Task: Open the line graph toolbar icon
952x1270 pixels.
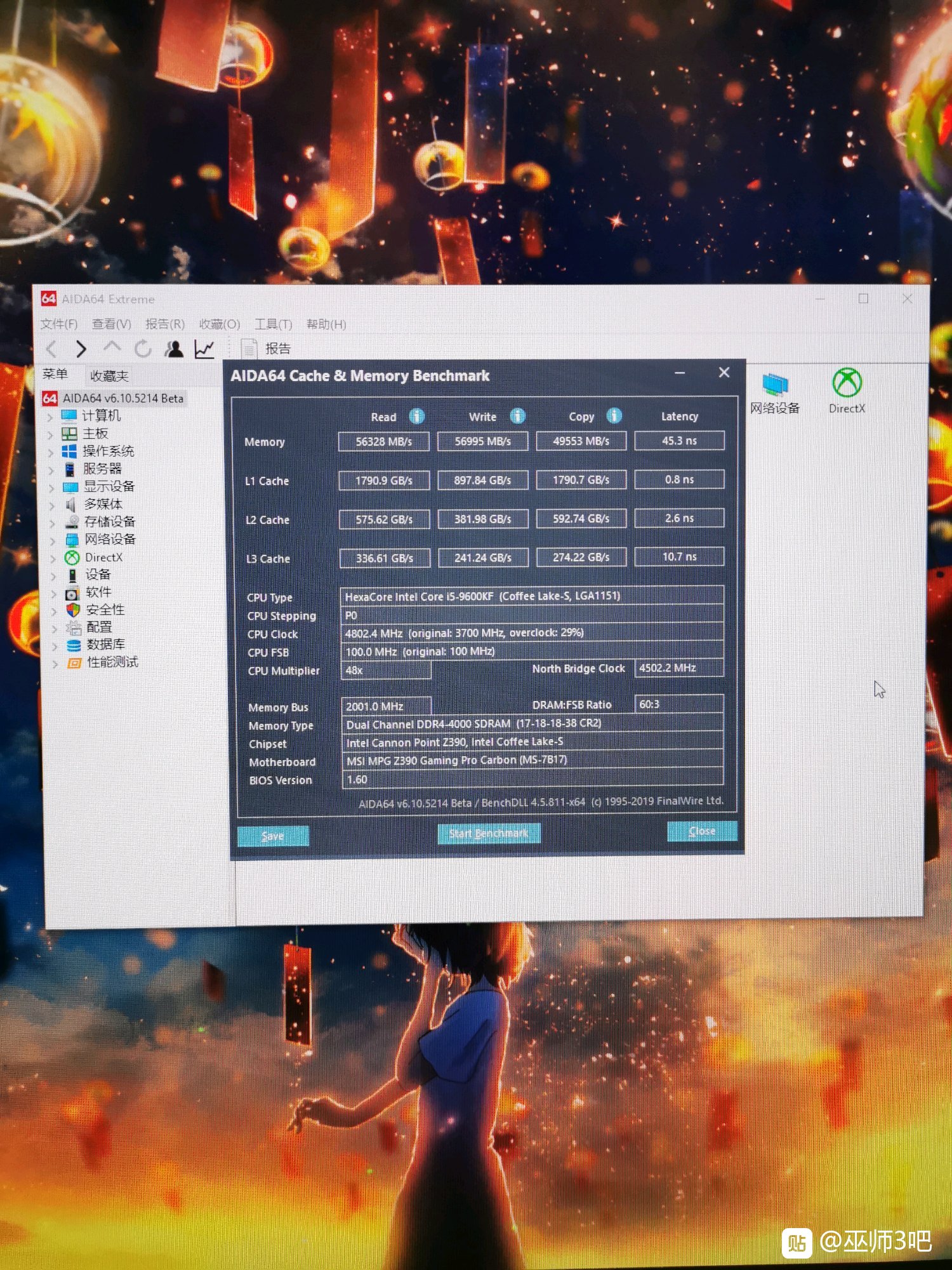Action: 204,348
